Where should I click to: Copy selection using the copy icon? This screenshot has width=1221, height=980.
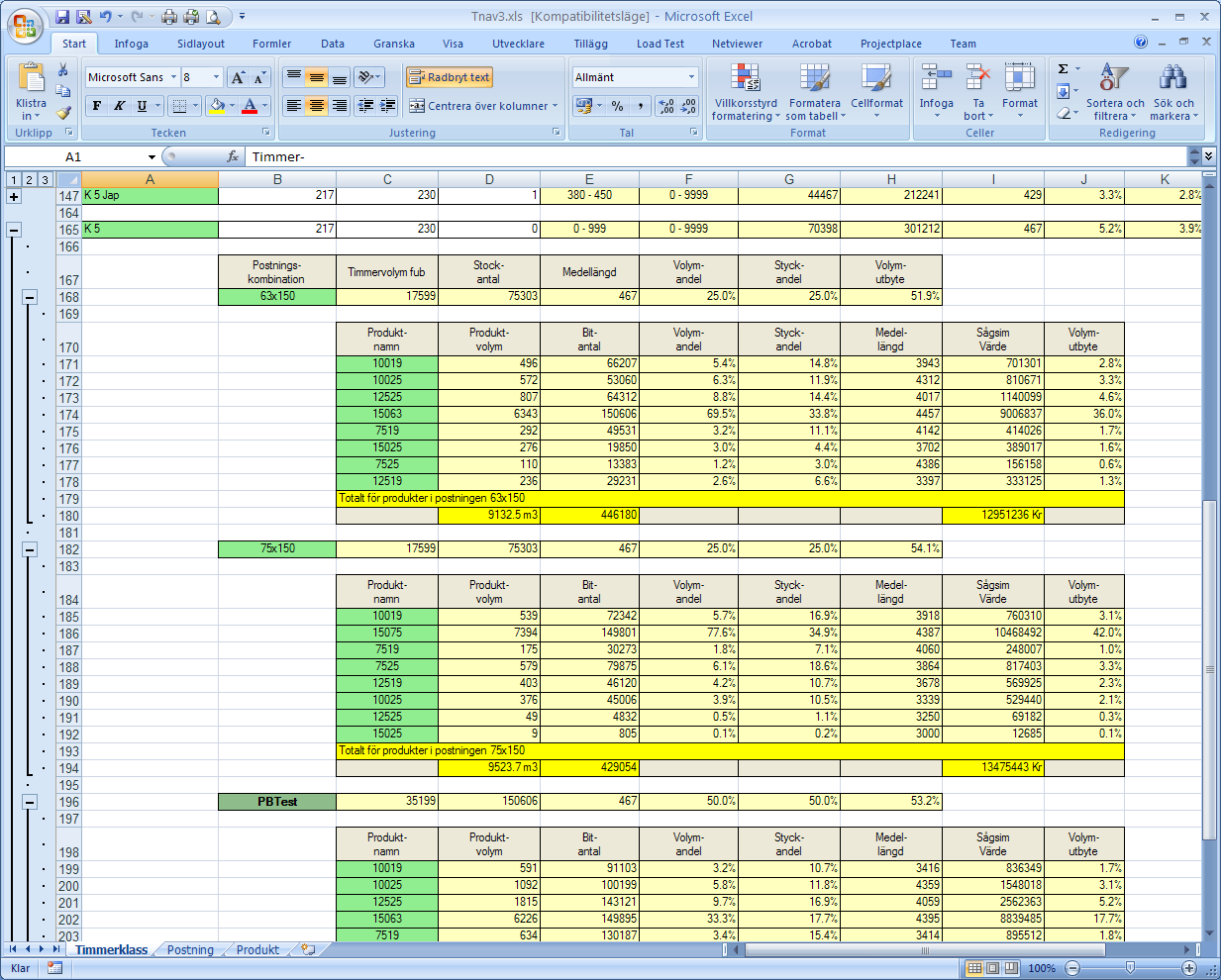coord(63,91)
